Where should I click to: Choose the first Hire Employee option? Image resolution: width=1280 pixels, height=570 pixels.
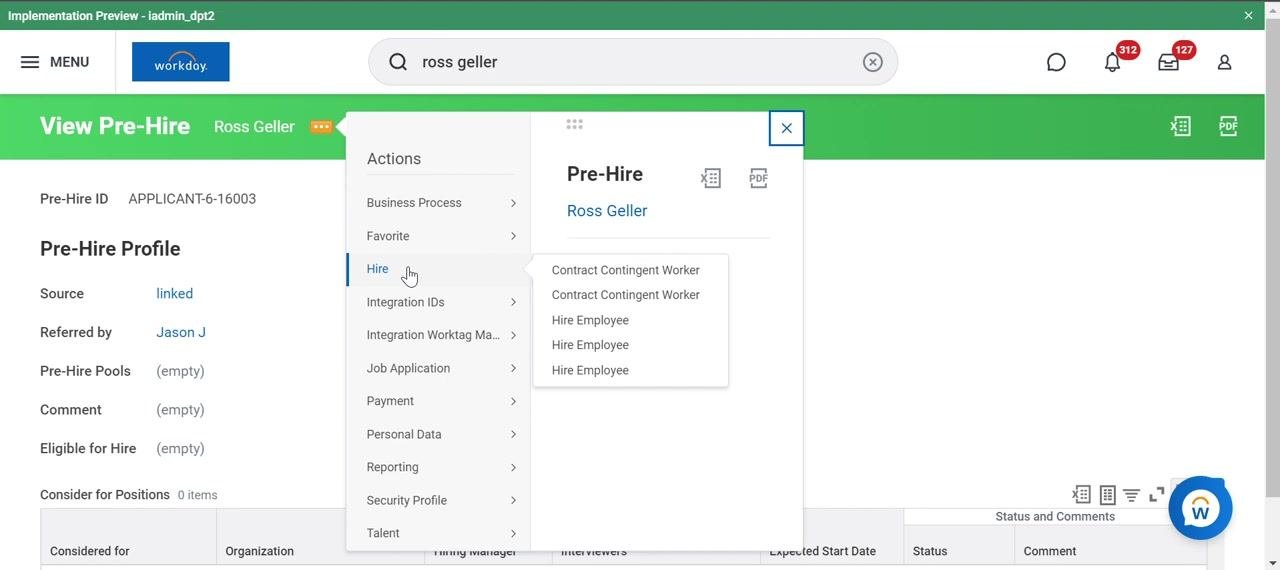click(590, 320)
